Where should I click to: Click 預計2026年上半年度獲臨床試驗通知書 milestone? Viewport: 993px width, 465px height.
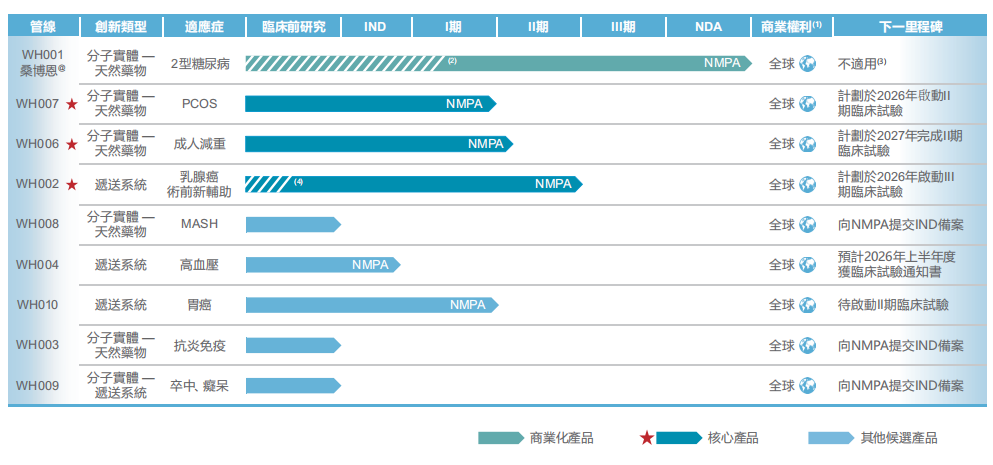pyautogui.click(x=897, y=265)
